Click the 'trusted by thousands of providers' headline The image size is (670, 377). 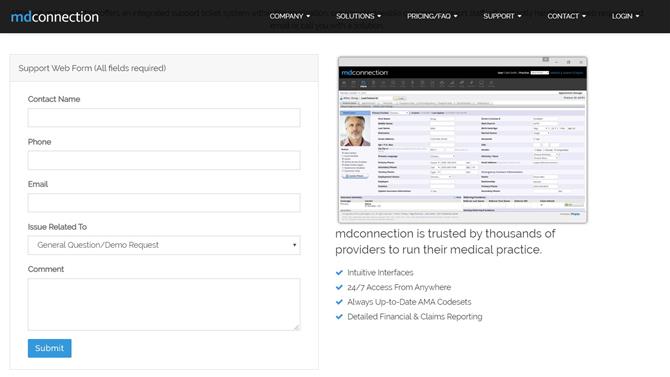(445, 242)
